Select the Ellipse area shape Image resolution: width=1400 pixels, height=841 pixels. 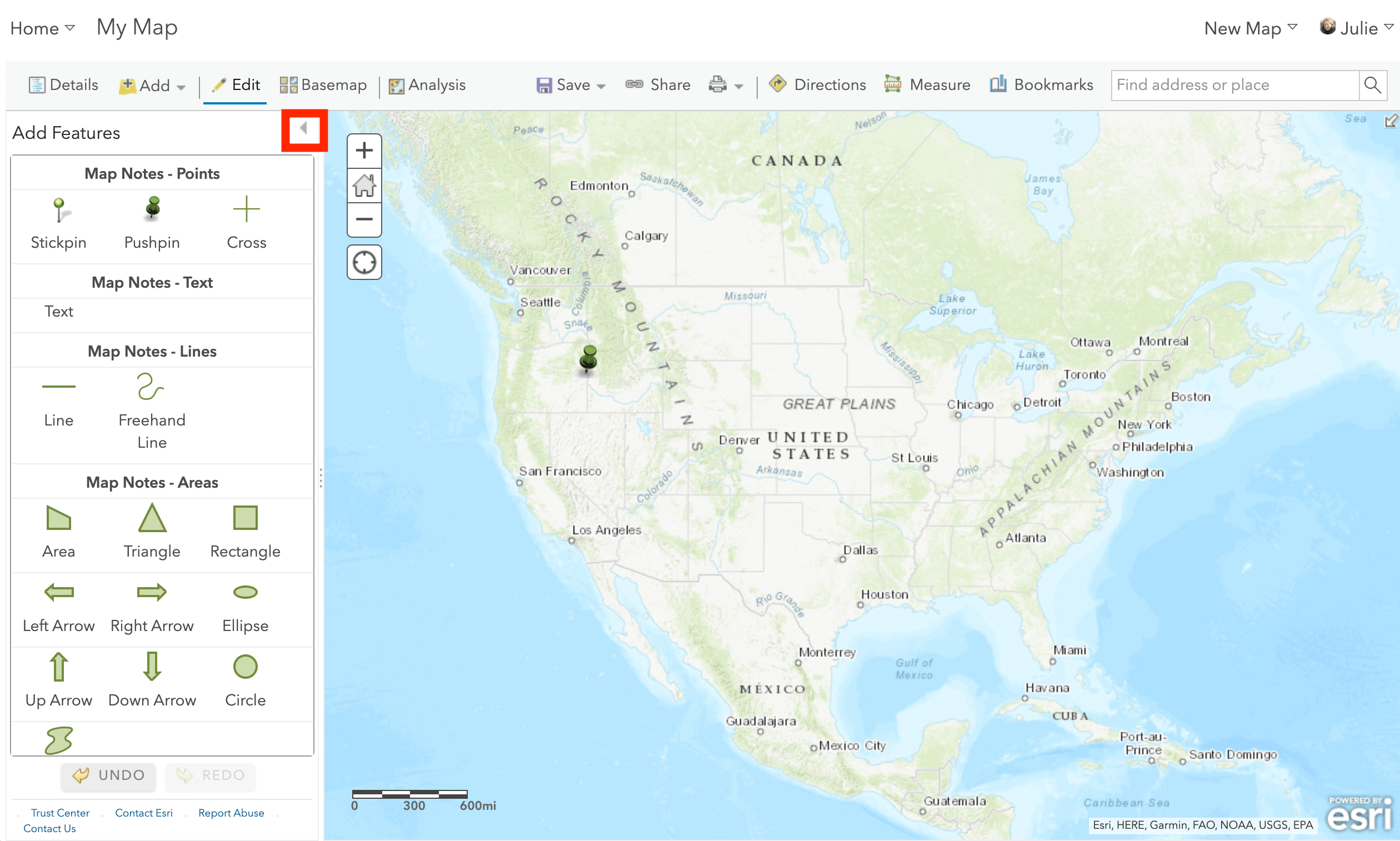coord(245,605)
